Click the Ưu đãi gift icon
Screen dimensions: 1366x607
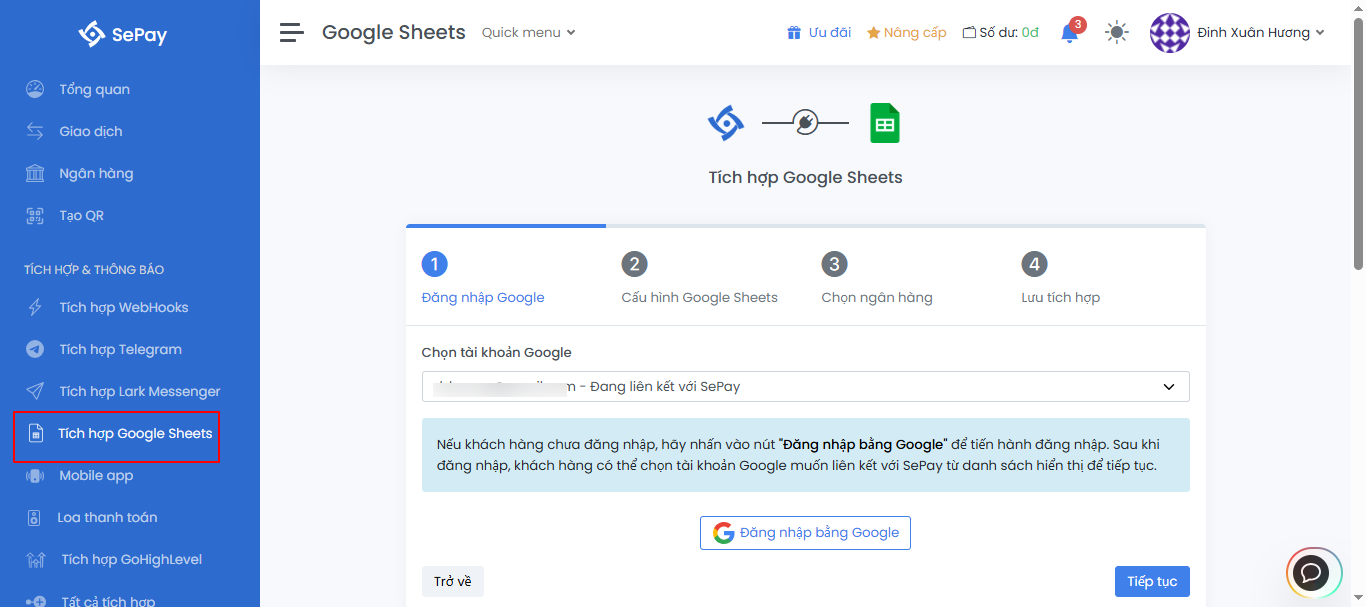[794, 33]
